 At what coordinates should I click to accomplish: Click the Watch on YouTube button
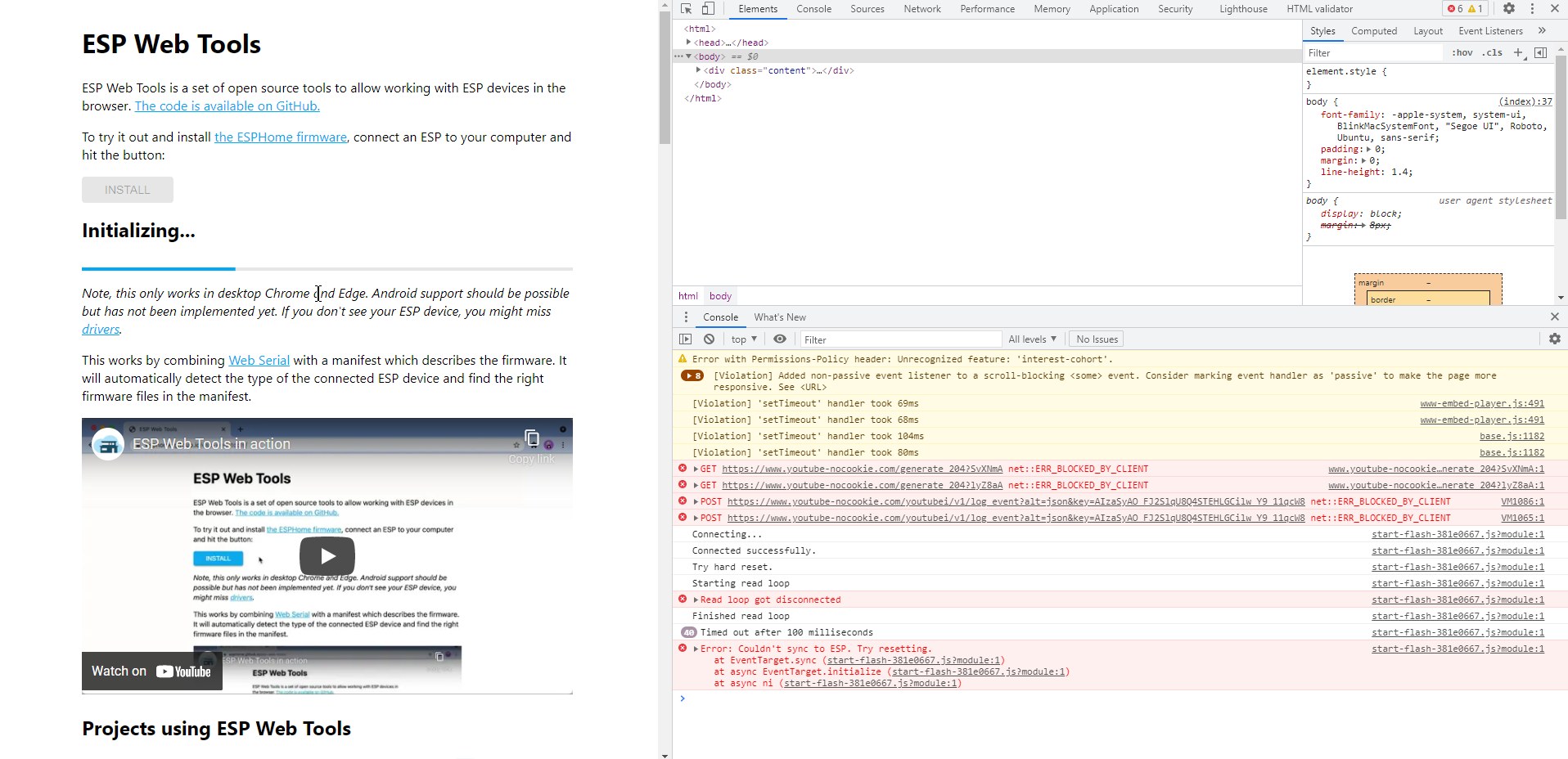click(x=151, y=671)
